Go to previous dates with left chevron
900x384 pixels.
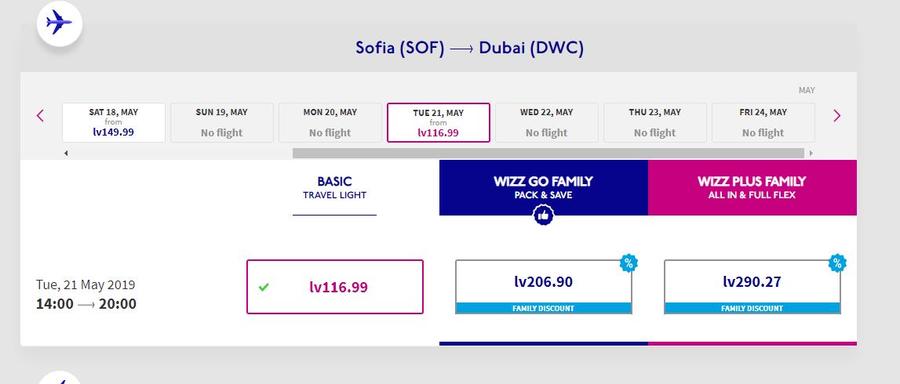click(40, 116)
